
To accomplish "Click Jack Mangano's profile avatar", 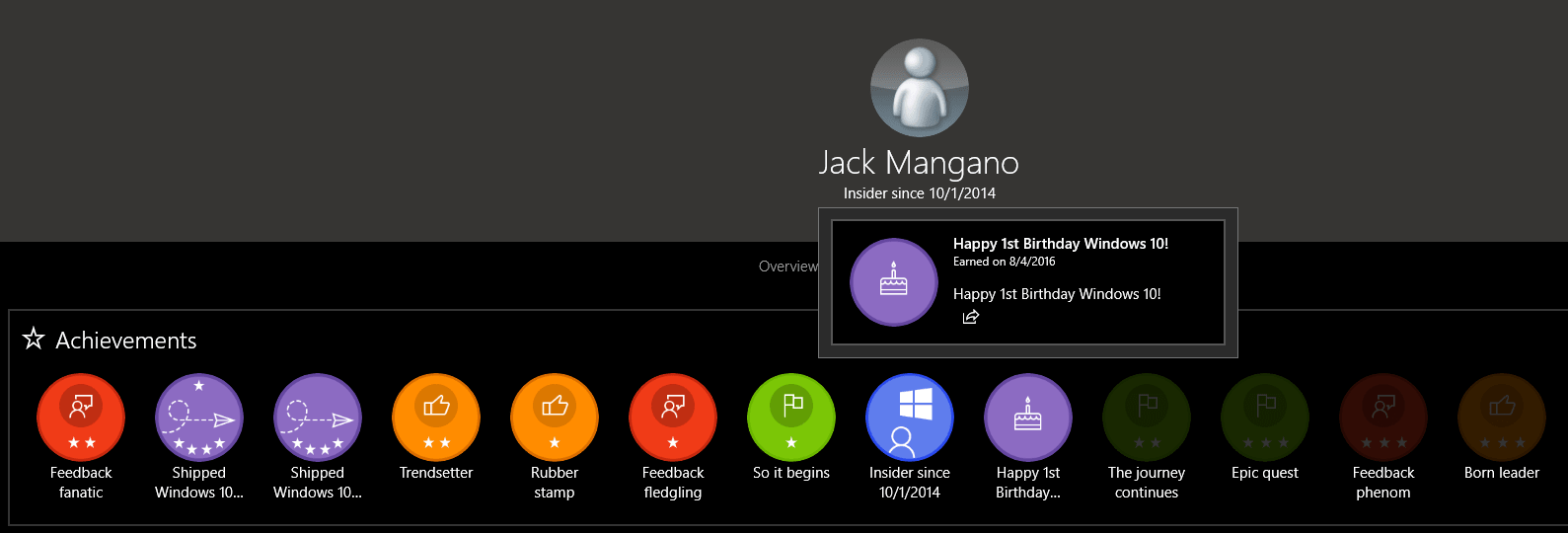I will [920, 88].
